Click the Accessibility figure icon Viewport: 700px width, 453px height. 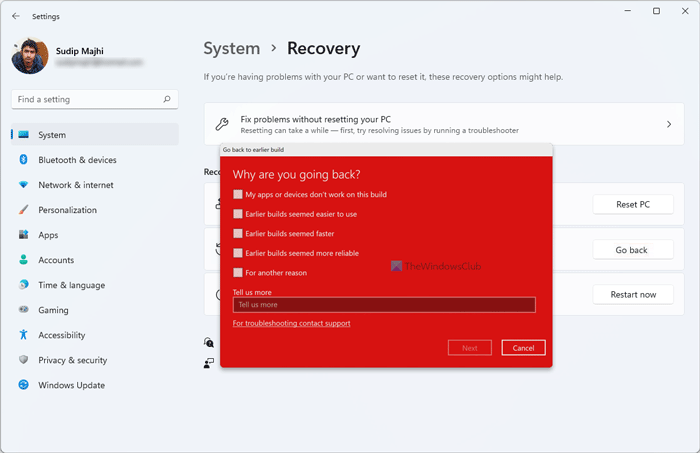(24, 334)
